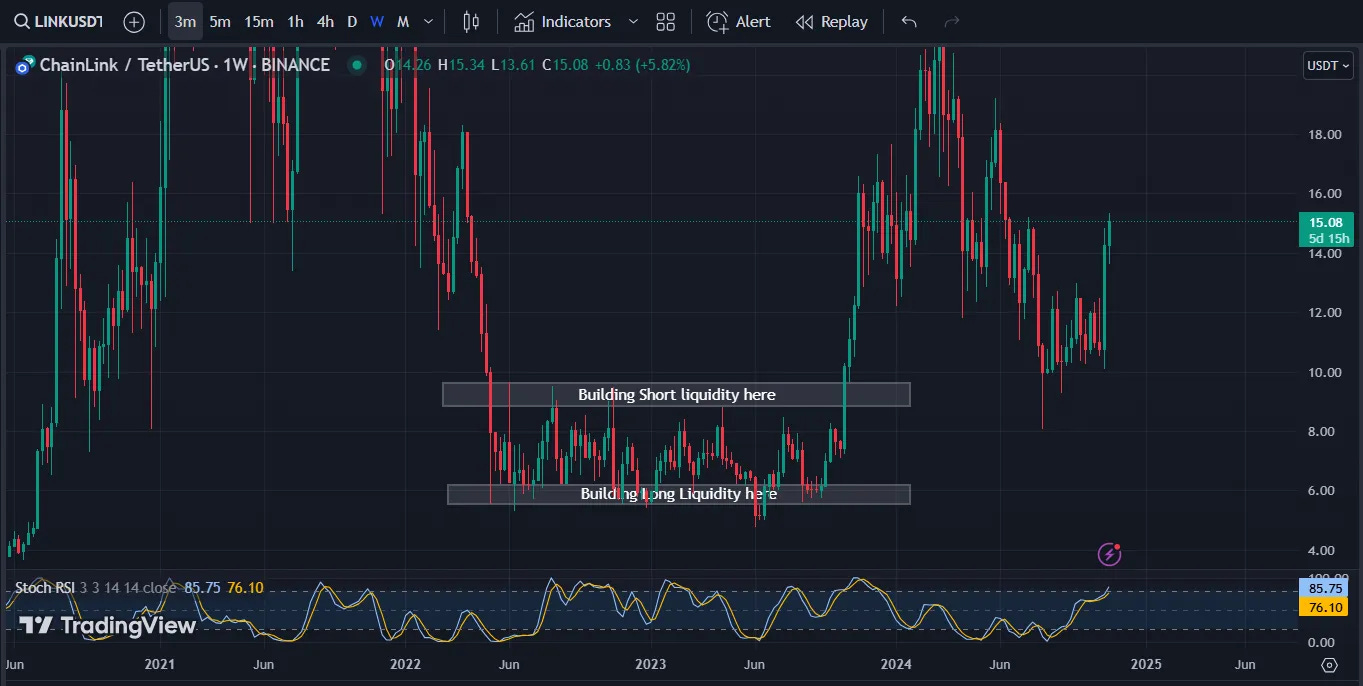Open the symbol search magnifier icon

point(21,21)
